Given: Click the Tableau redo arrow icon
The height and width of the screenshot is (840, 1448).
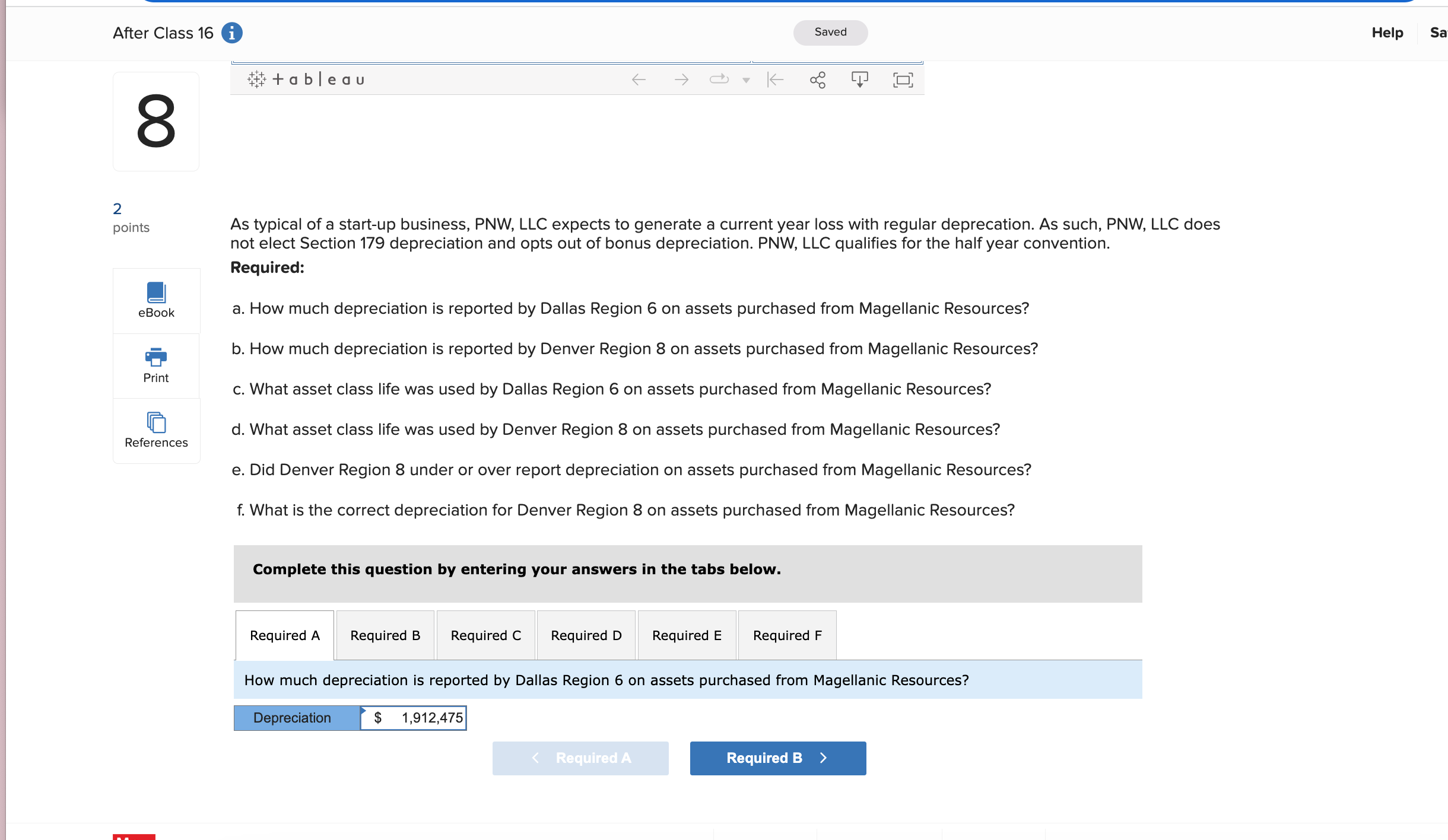Looking at the screenshot, I should click(x=681, y=79).
